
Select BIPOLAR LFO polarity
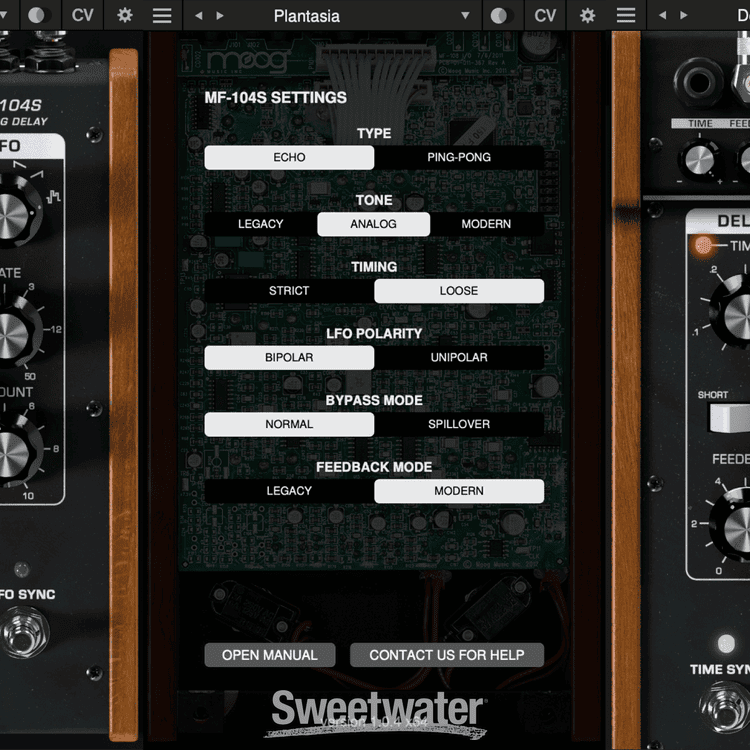click(x=289, y=357)
